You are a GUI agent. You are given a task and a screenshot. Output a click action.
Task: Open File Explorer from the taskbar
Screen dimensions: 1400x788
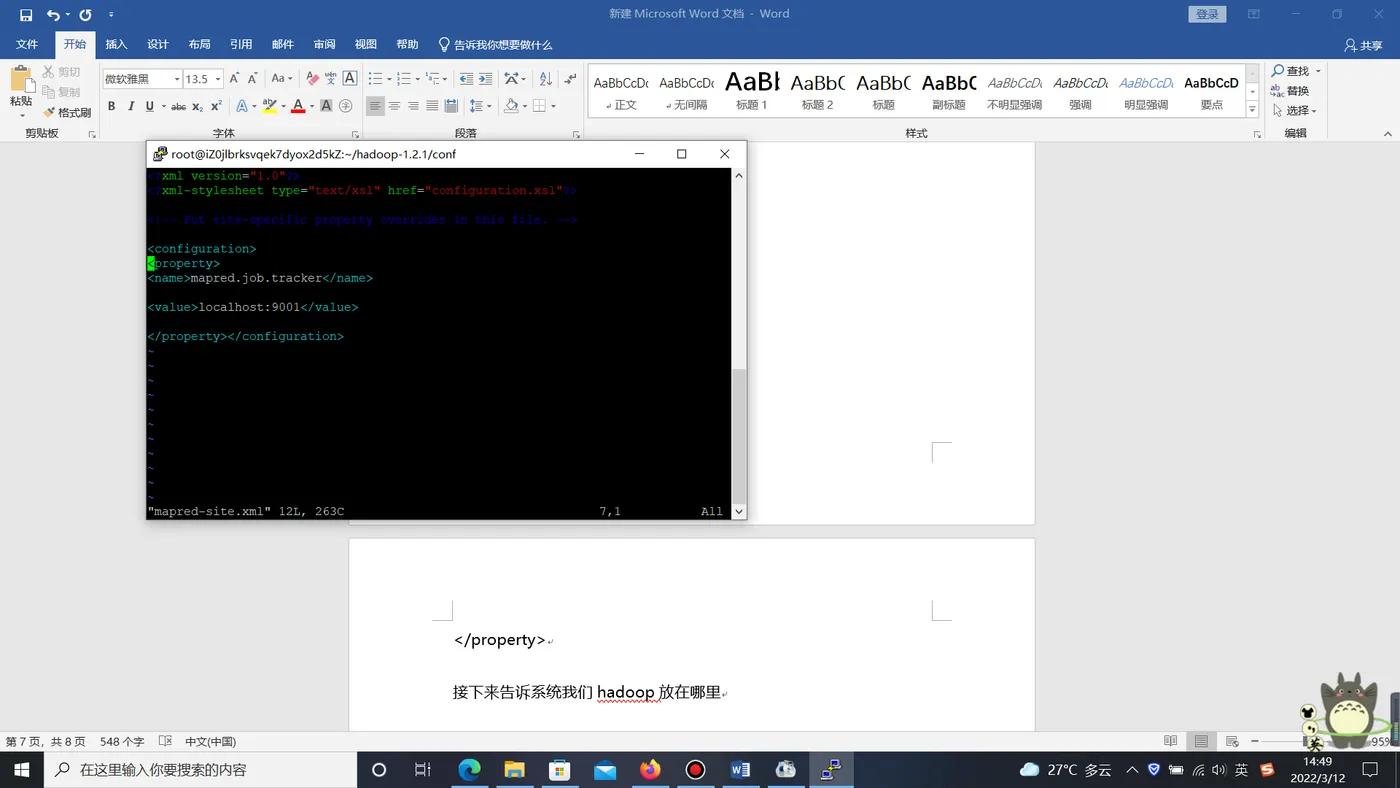pyautogui.click(x=514, y=770)
